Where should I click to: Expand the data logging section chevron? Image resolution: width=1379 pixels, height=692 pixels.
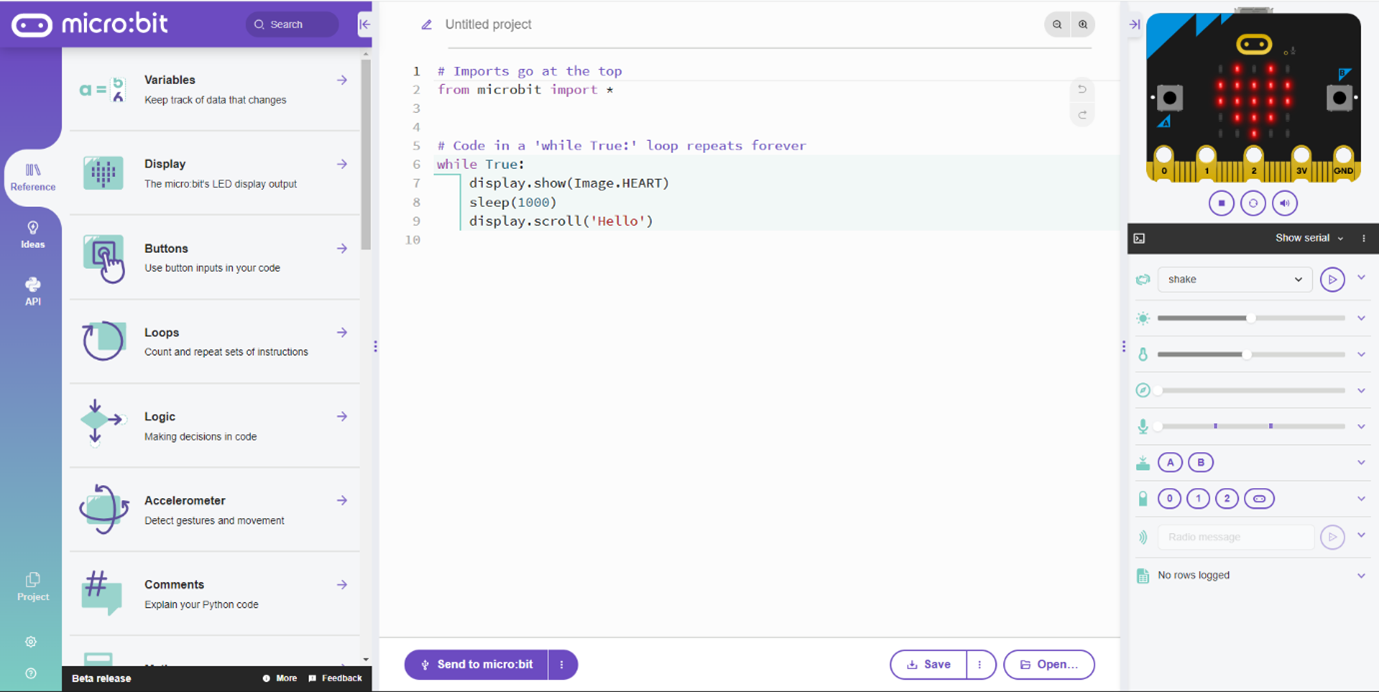tap(1361, 576)
